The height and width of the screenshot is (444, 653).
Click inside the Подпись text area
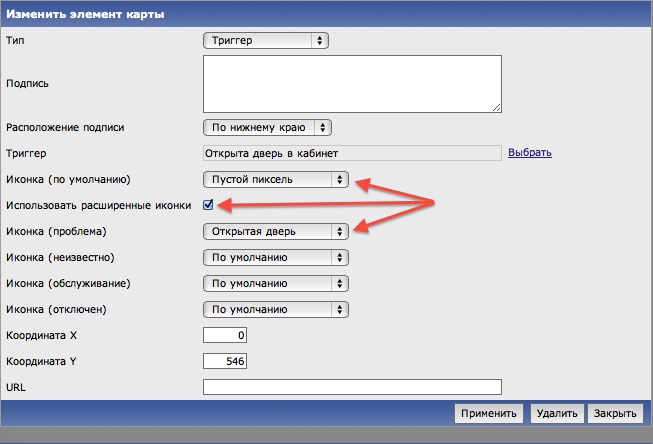click(352, 83)
